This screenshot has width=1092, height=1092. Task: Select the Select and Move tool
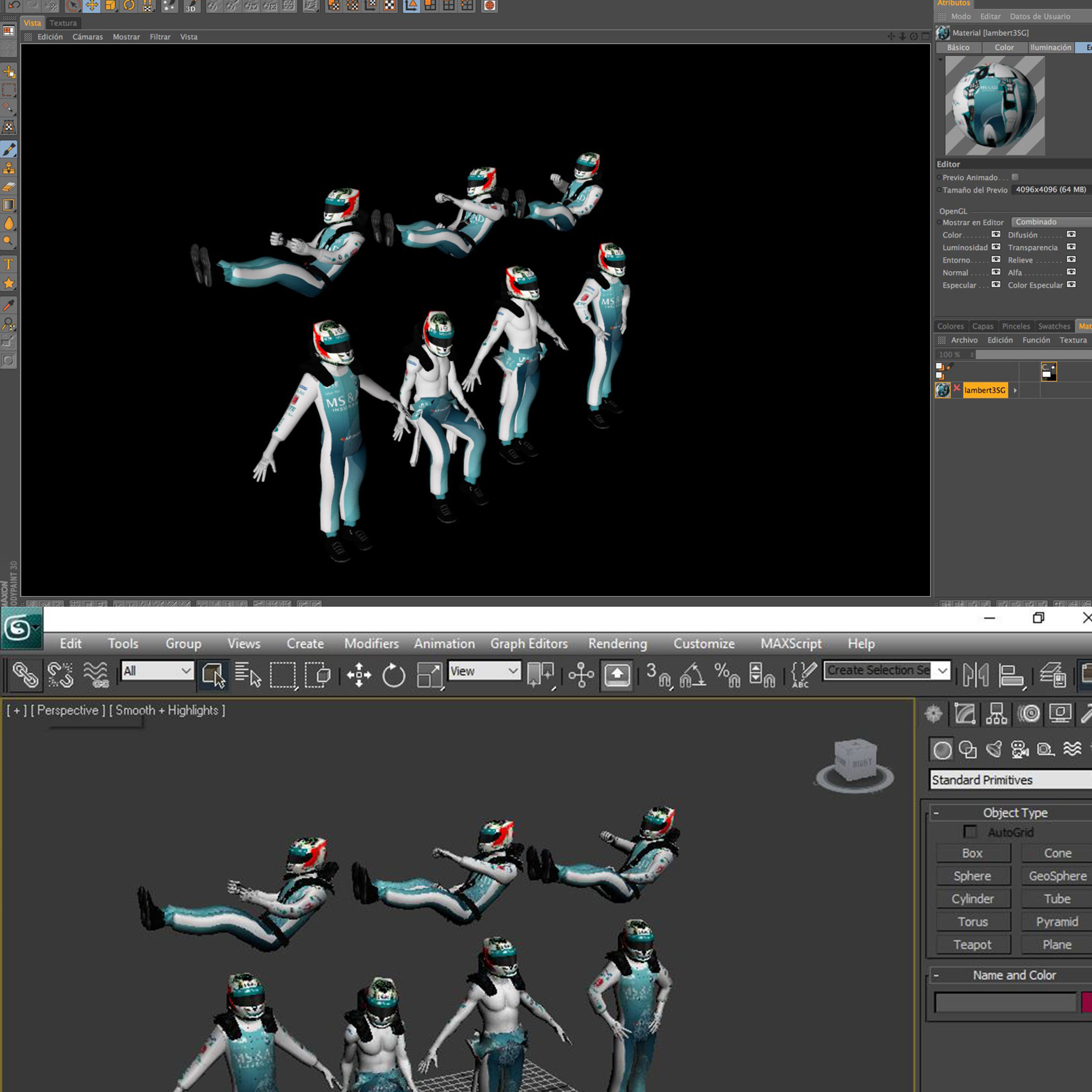tap(359, 675)
